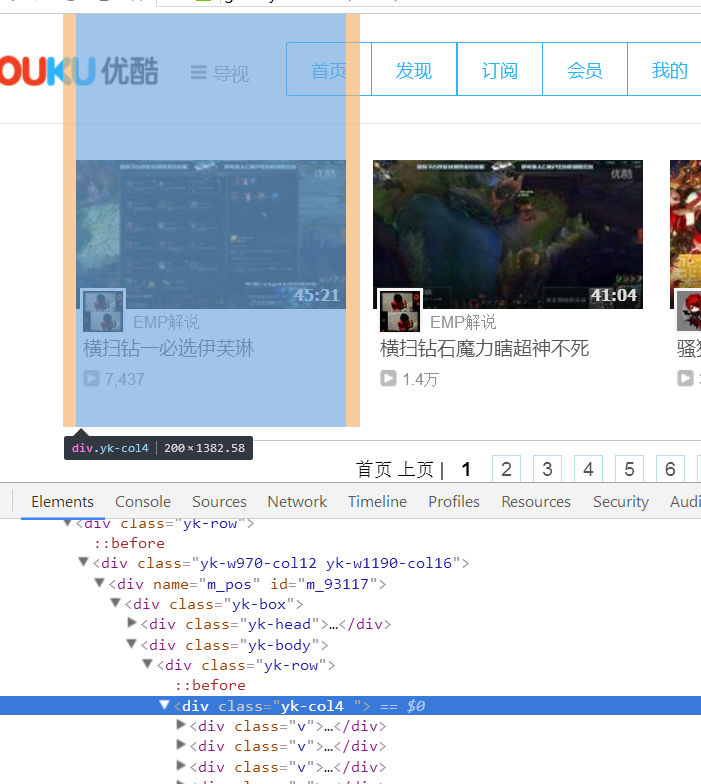Click the play count icon beside 1.4万
This screenshot has height=784, width=701.
[388, 378]
